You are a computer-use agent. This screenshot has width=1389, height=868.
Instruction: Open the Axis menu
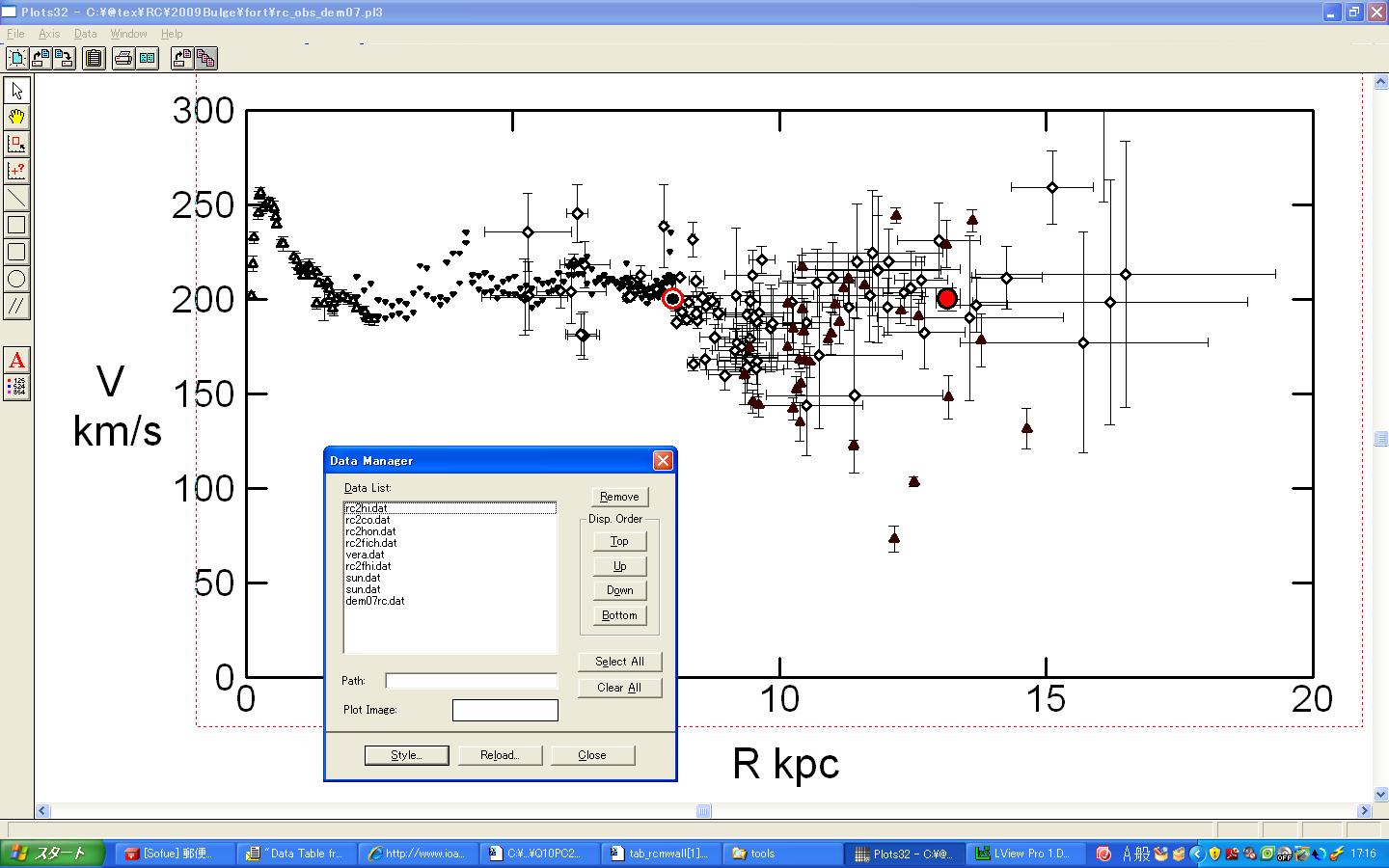tap(49, 34)
